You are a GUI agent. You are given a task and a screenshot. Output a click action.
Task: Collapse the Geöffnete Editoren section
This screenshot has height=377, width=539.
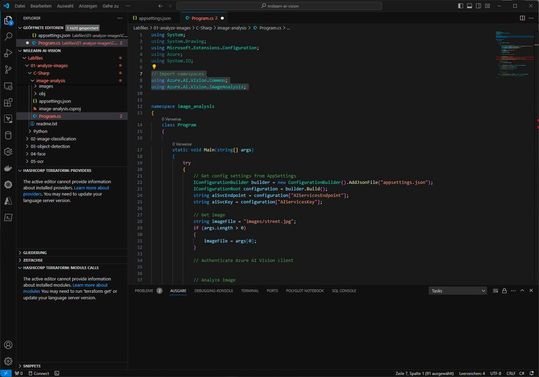(x=43, y=28)
